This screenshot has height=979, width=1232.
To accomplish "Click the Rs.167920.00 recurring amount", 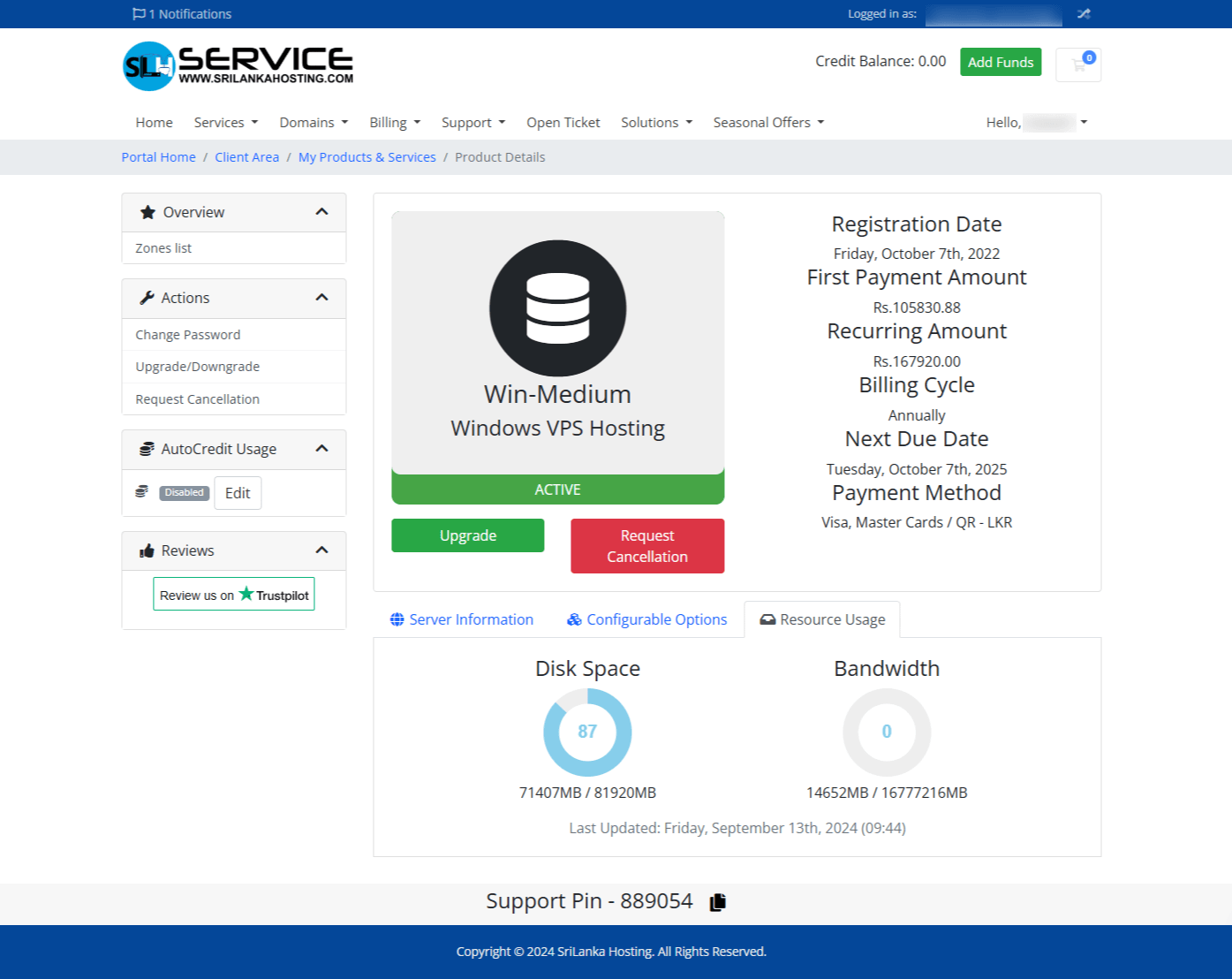I will 917,361.
